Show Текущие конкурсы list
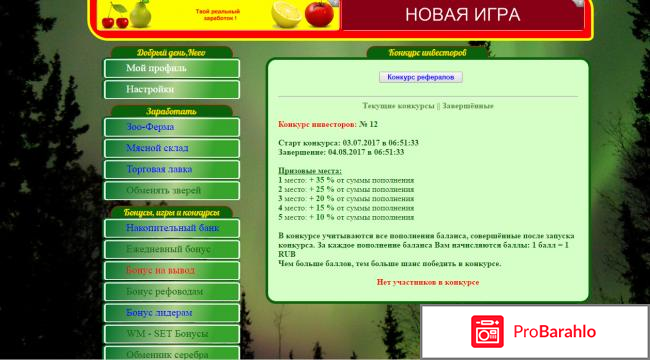Viewport: 650px width, 360px height. point(399,106)
